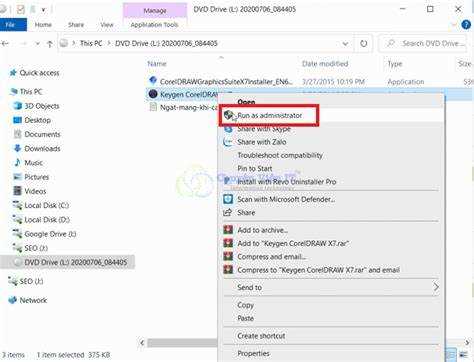Click the Search DVD Drive field
This screenshot has width=474, height=362.
click(423, 43)
